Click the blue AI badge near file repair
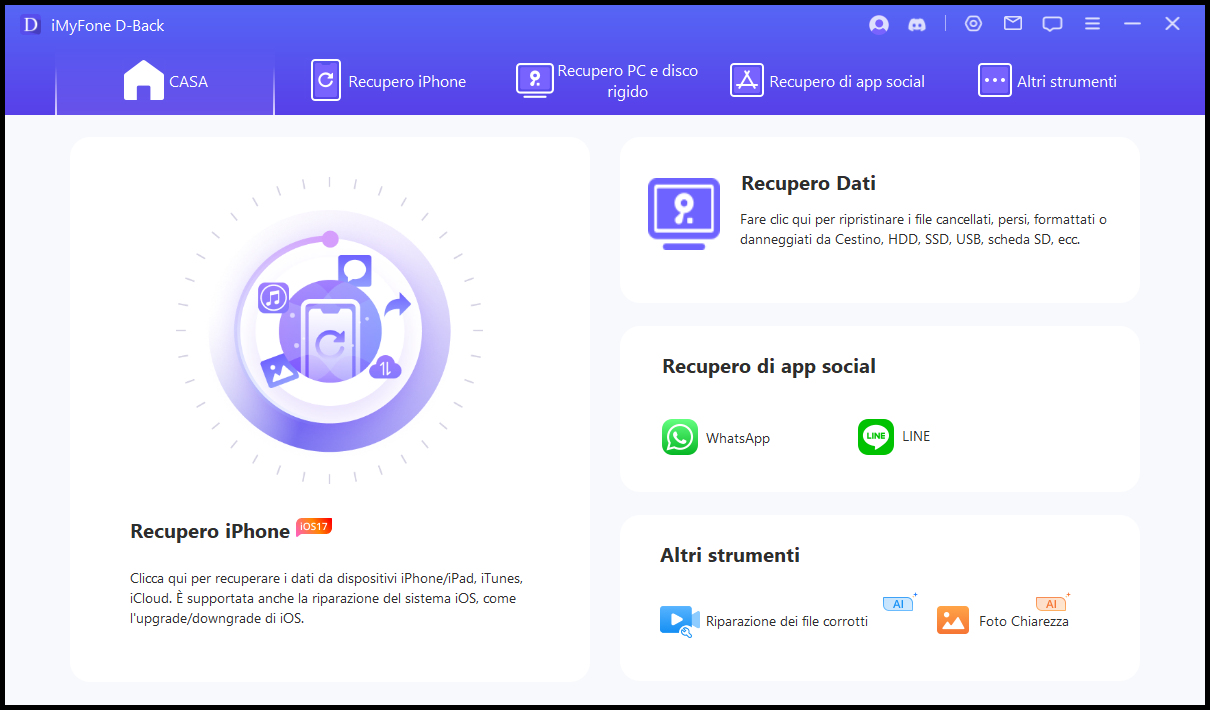This screenshot has width=1210, height=710. 898,603
